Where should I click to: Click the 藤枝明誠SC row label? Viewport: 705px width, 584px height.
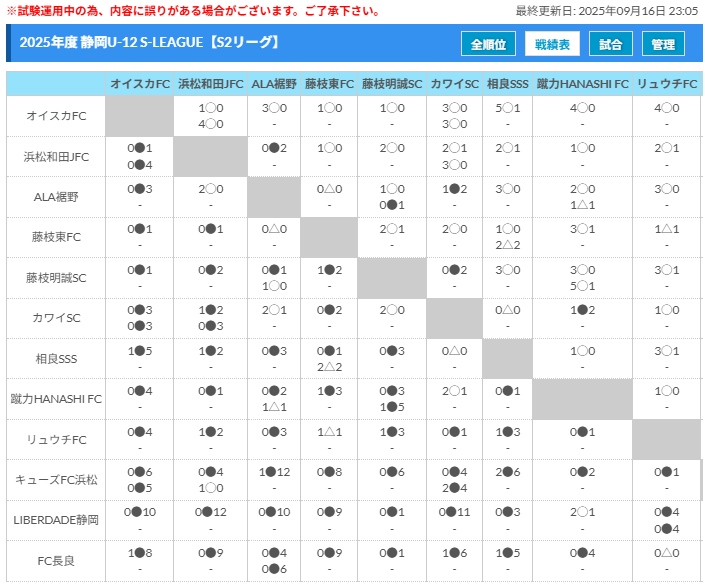coord(56,278)
